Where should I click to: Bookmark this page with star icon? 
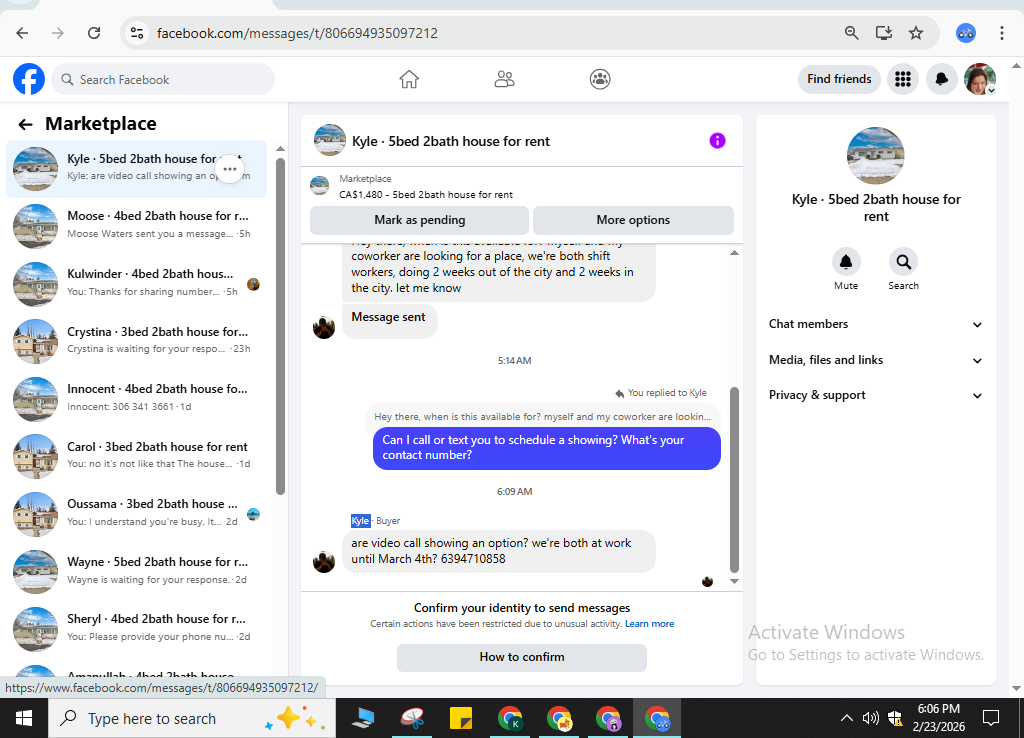point(916,33)
